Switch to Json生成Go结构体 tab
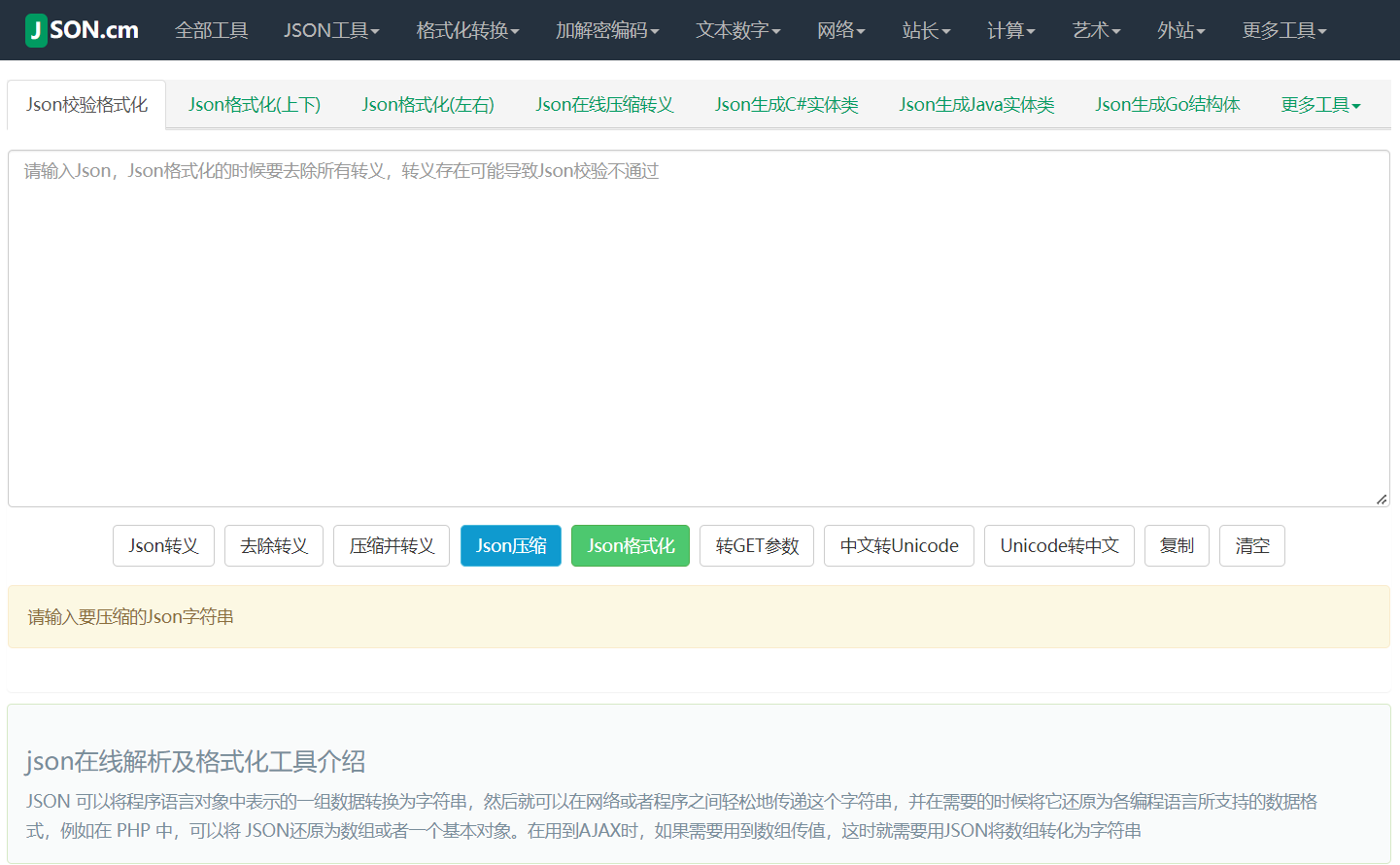 (x=1167, y=105)
